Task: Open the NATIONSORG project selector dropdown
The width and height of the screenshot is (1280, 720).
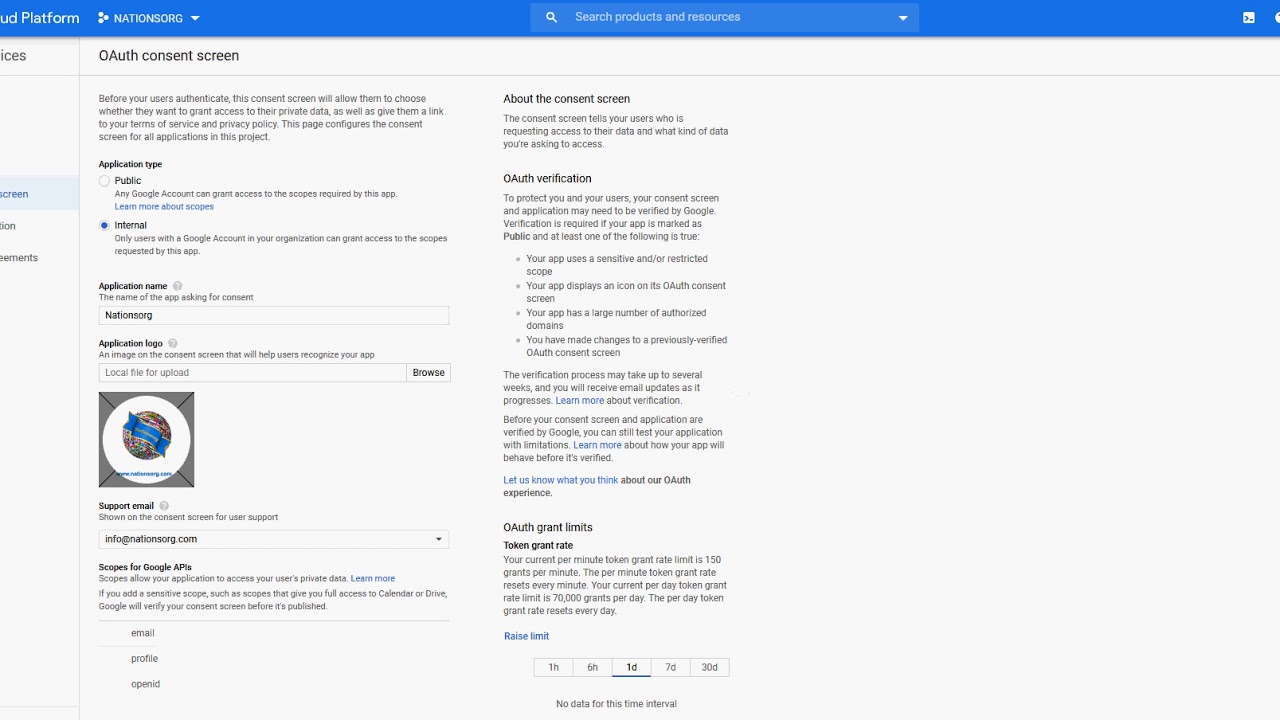Action: (149, 18)
